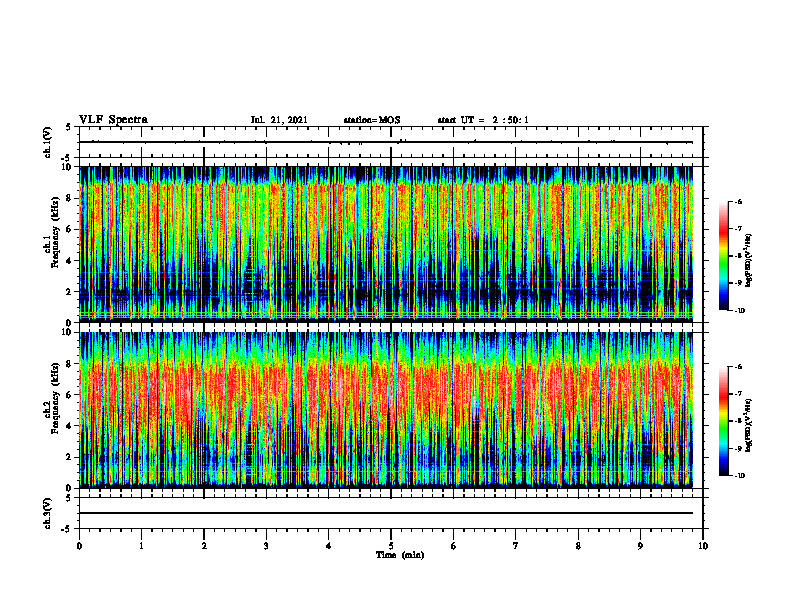Click time-axis tick label "10" at far right
792x612 pixels.
point(703,546)
